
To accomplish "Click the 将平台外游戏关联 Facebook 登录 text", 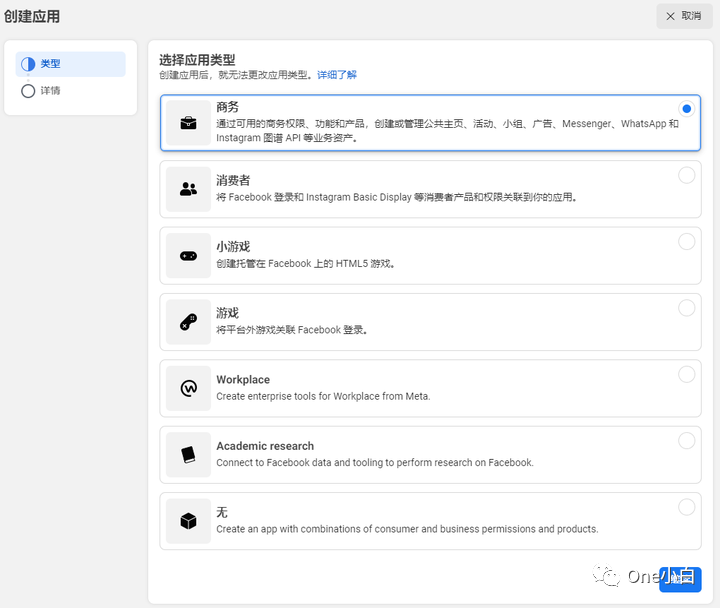I will click(x=292, y=330).
